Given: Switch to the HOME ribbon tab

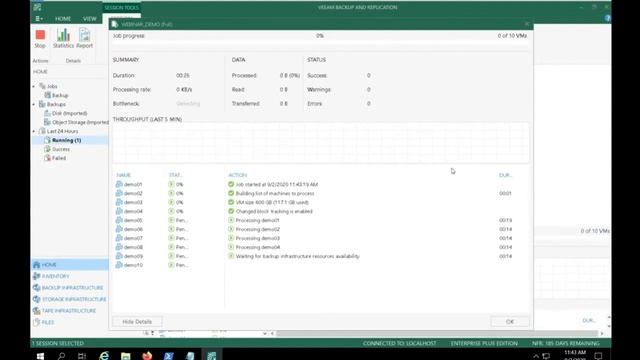Looking at the screenshot, I should click(63, 19).
